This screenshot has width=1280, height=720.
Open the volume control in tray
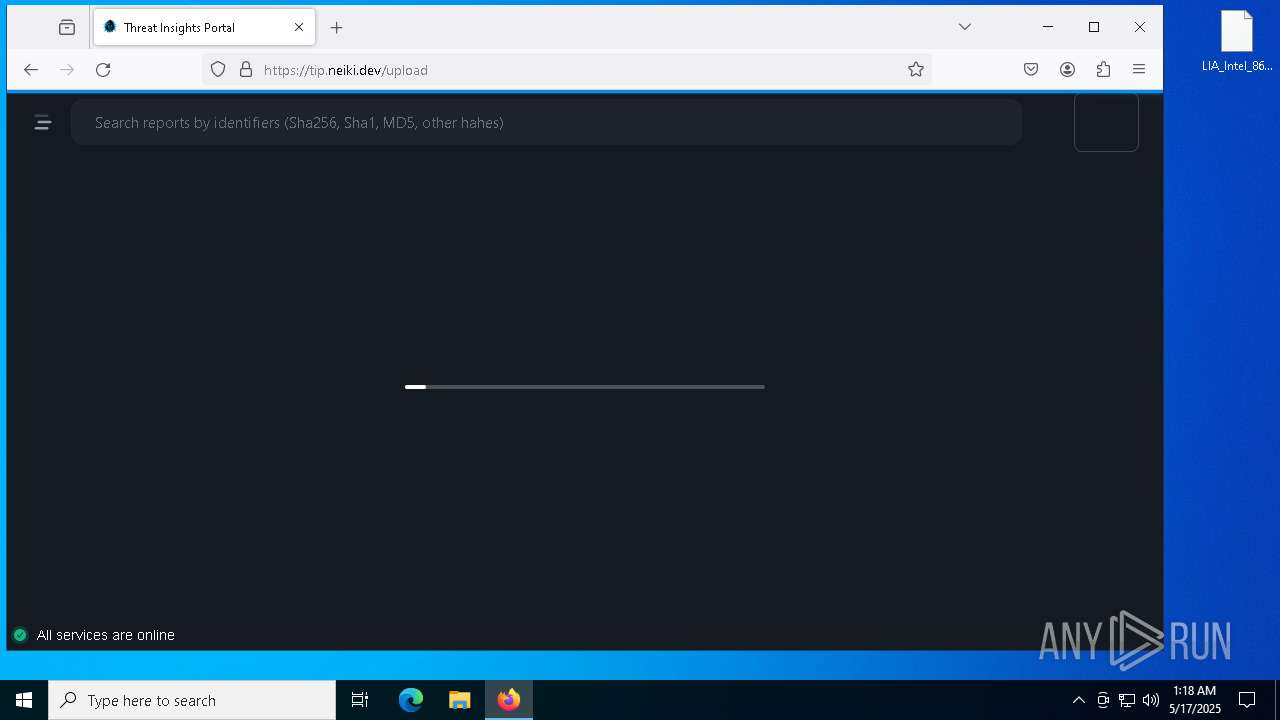coord(1151,700)
